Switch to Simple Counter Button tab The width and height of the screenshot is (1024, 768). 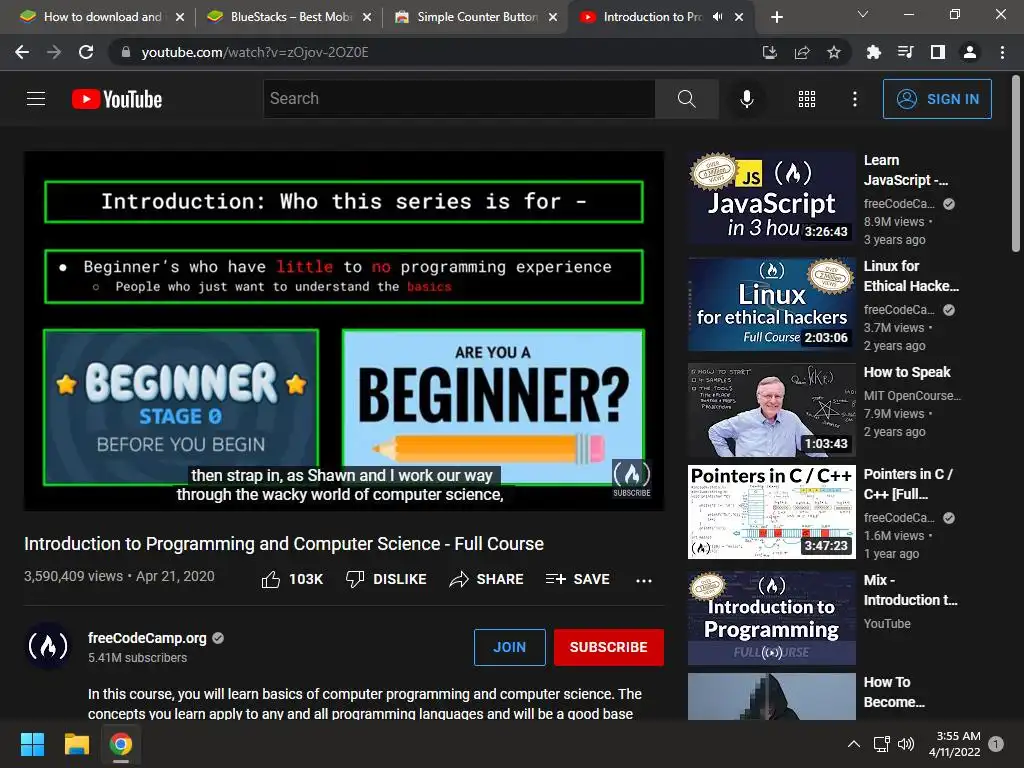[475, 17]
